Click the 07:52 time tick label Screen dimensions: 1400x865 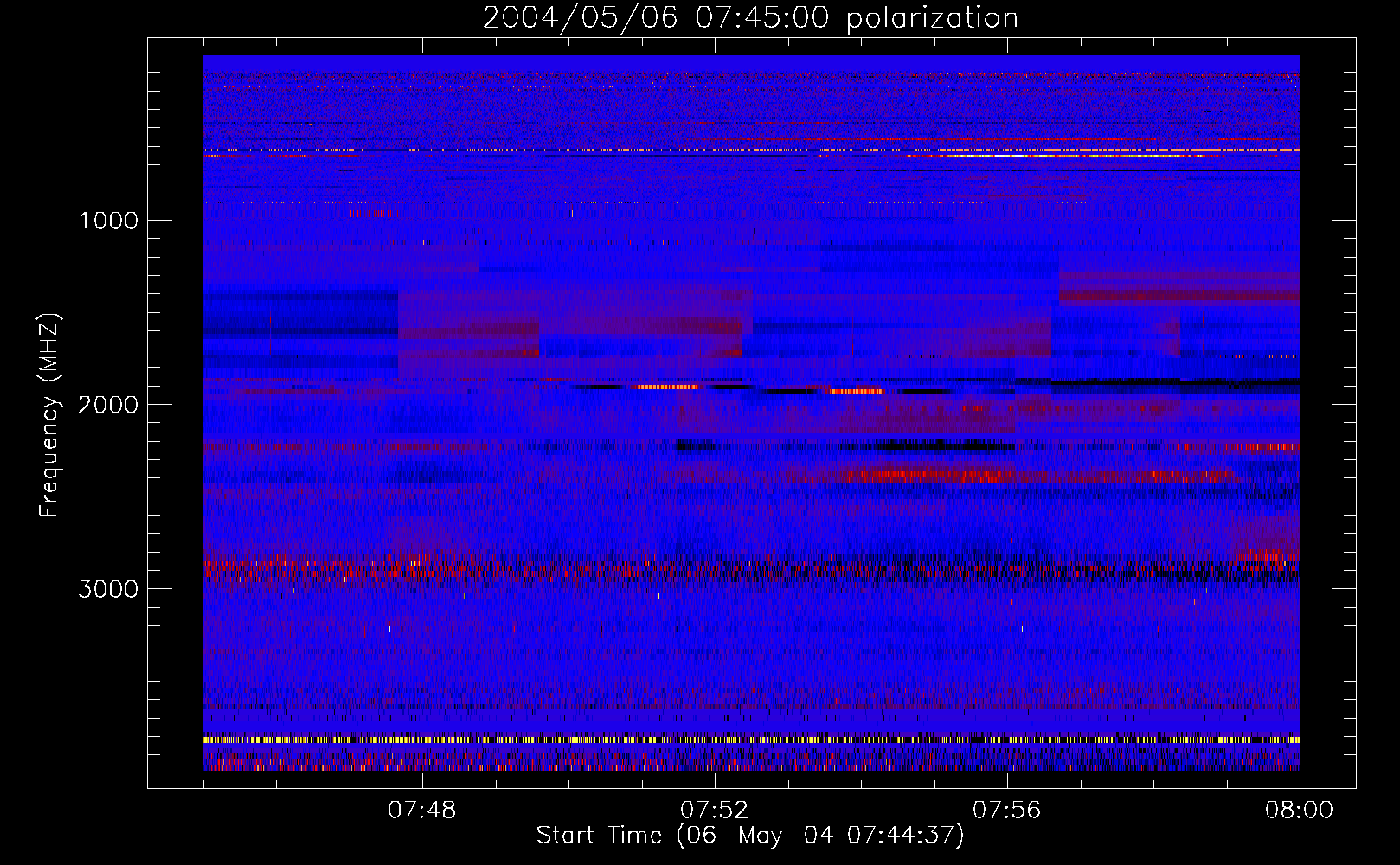tap(715, 811)
